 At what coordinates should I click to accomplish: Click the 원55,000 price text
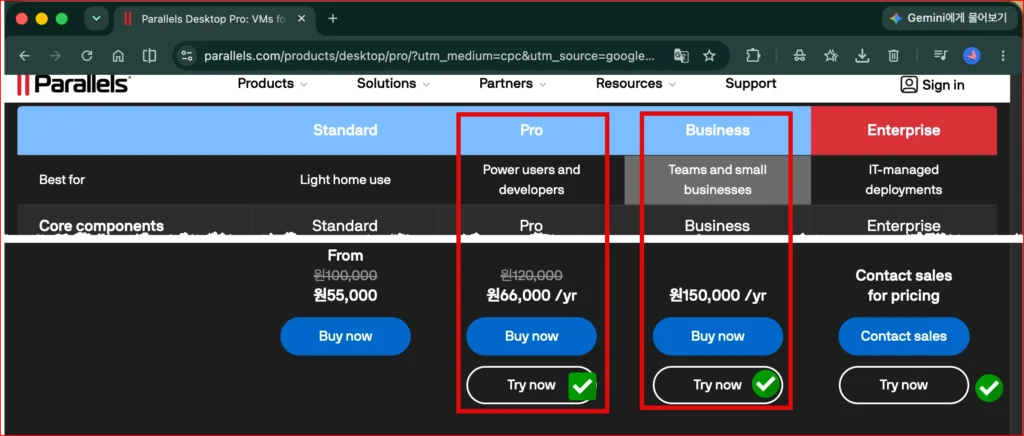point(345,295)
